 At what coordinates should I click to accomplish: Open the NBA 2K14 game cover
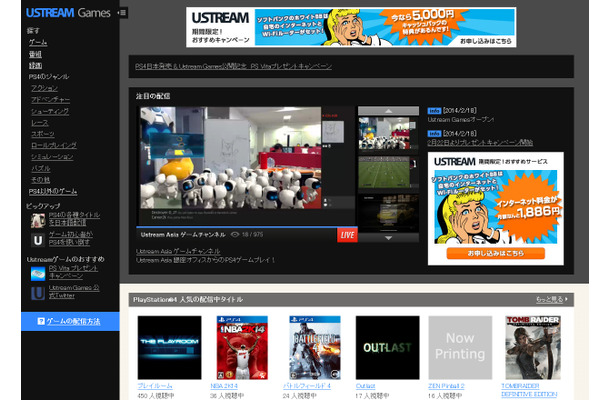pyautogui.click(x=242, y=347)
